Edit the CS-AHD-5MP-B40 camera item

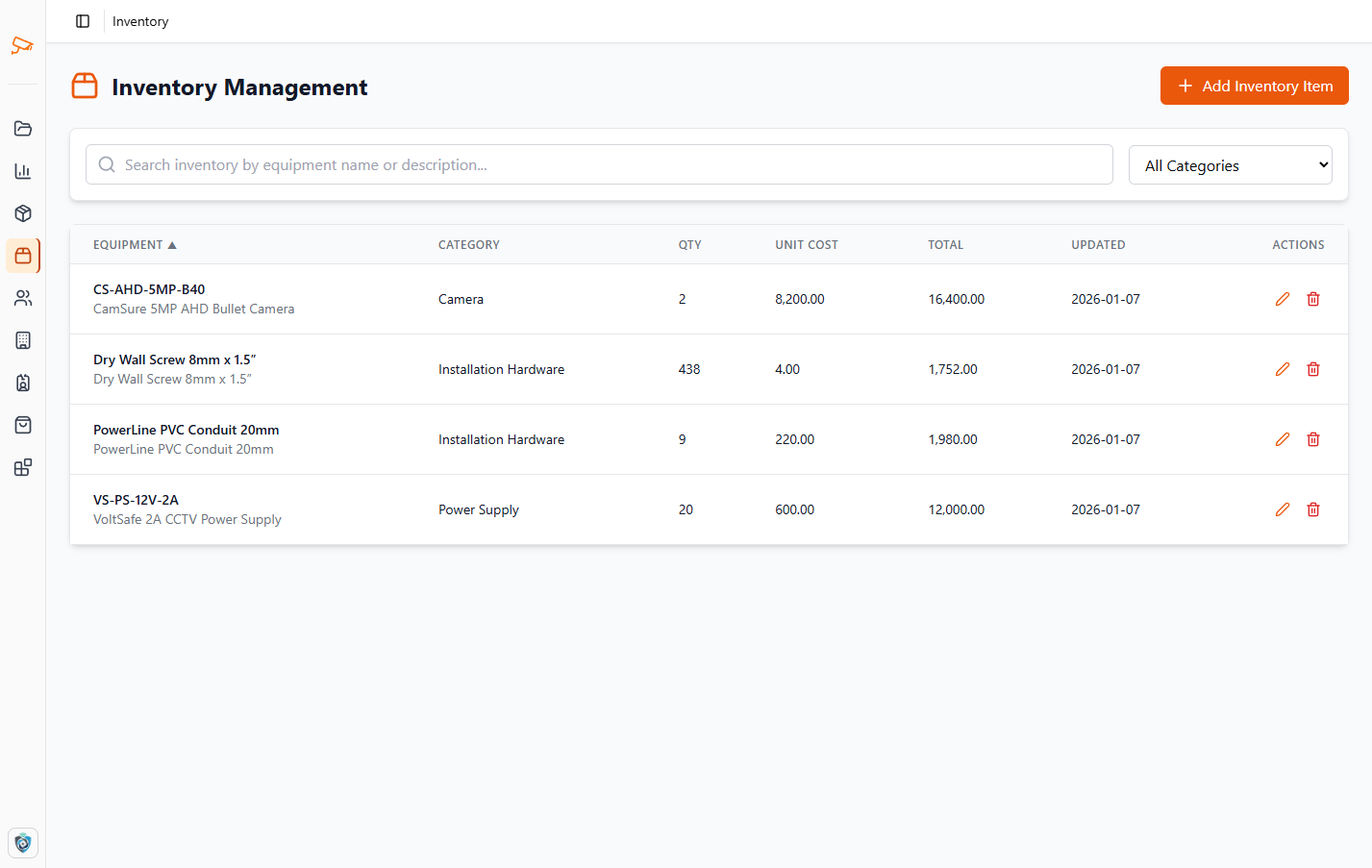pyautogui.click(x=1282, y=299)
